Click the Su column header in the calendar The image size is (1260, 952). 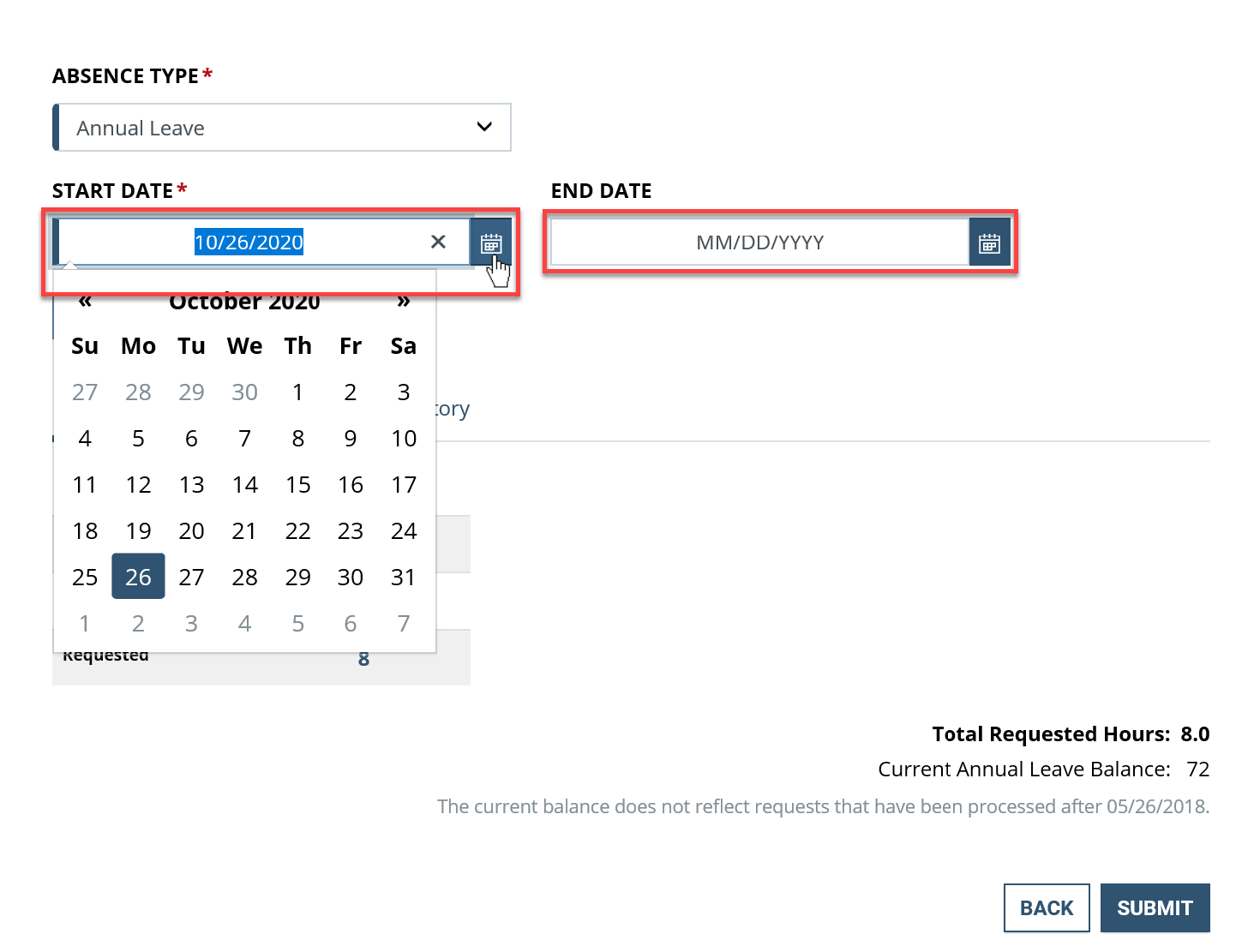(84, 345)
